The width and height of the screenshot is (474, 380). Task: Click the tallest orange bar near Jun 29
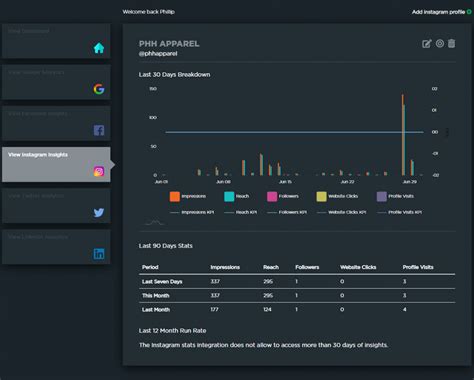402,135
